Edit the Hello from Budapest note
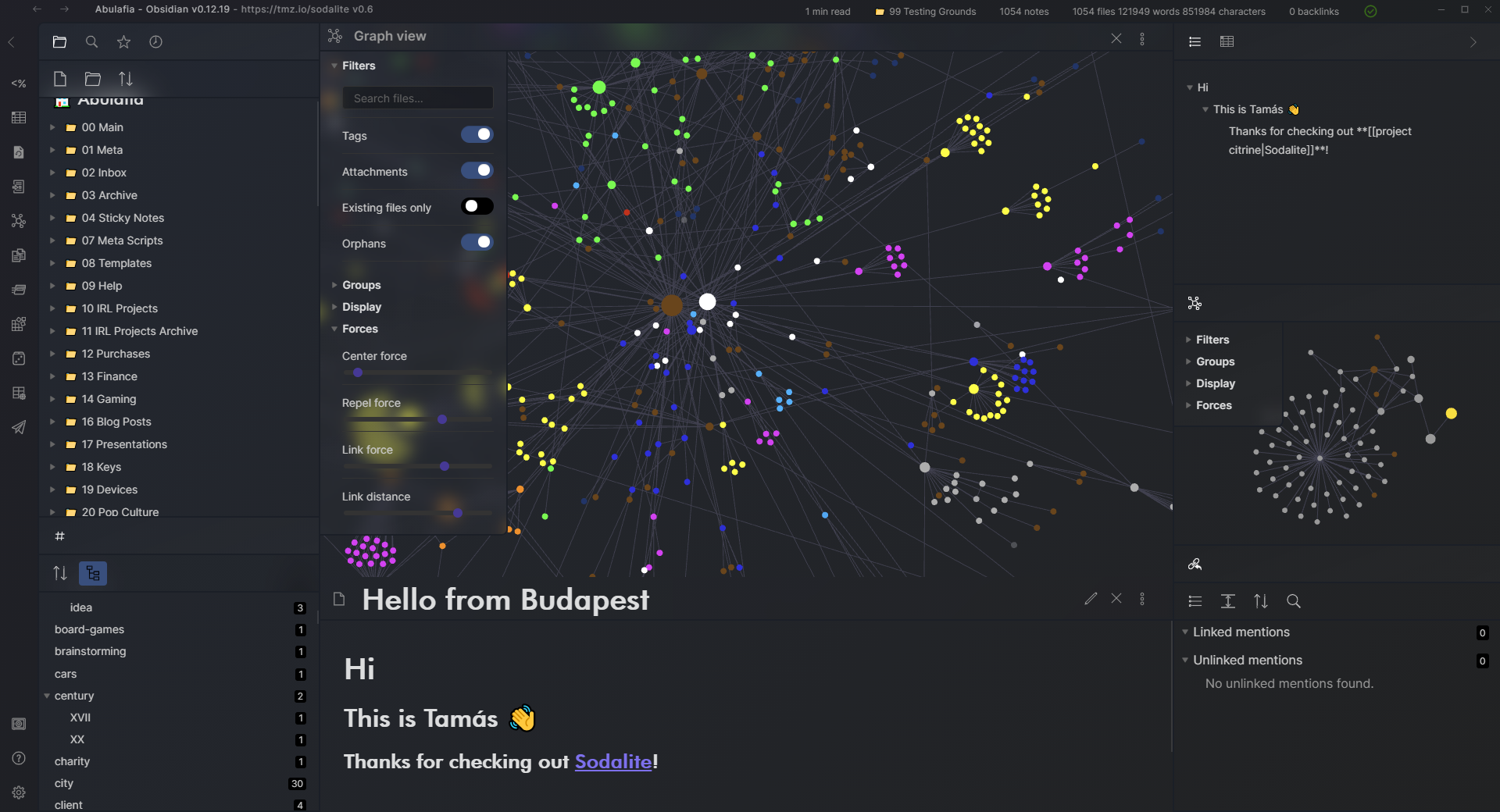Image resolution: width=1500 pixels, height=812 pixels. coord(1091,599)
